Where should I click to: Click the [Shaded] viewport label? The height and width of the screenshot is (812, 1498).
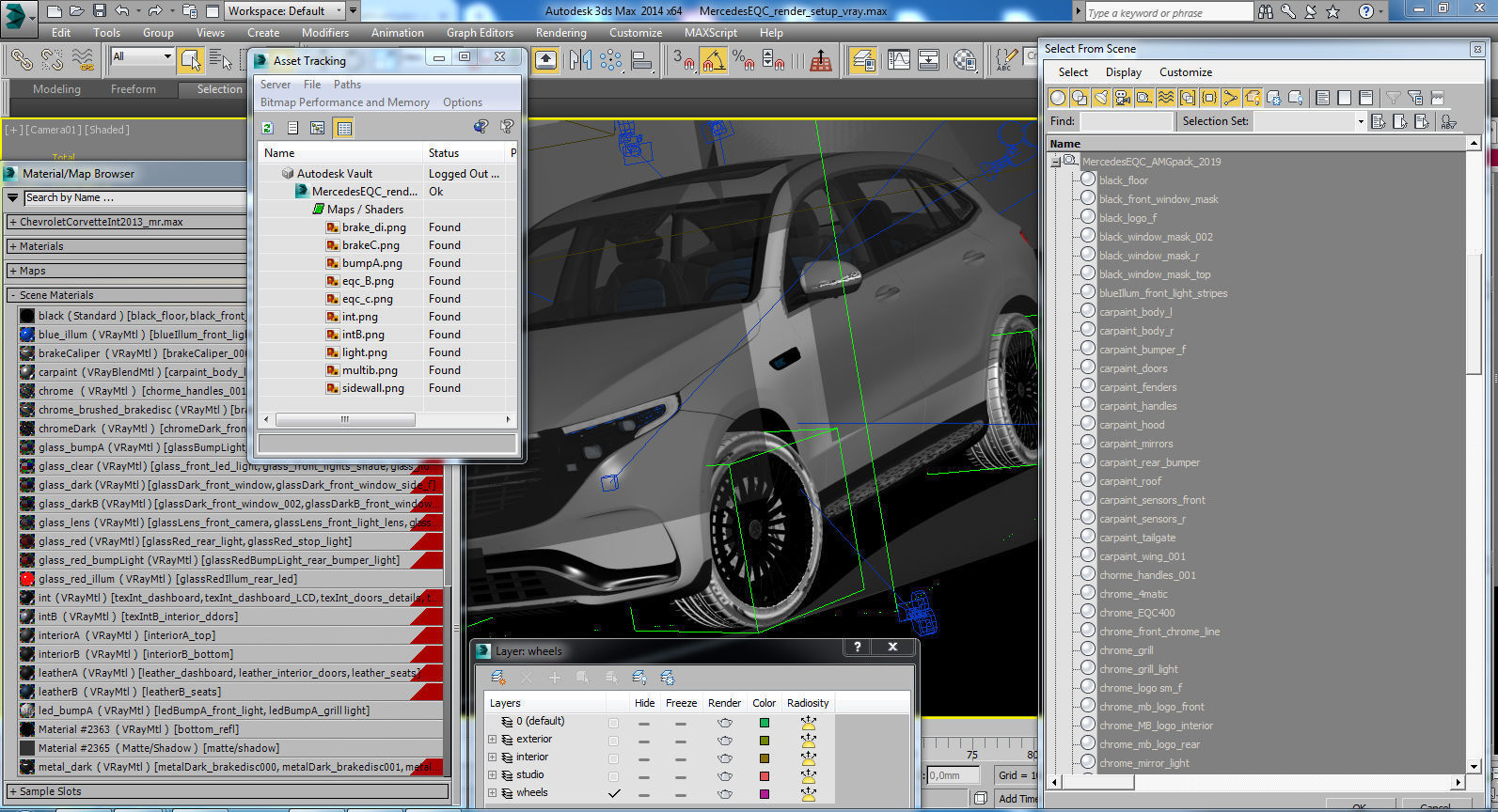coord(108,130)
